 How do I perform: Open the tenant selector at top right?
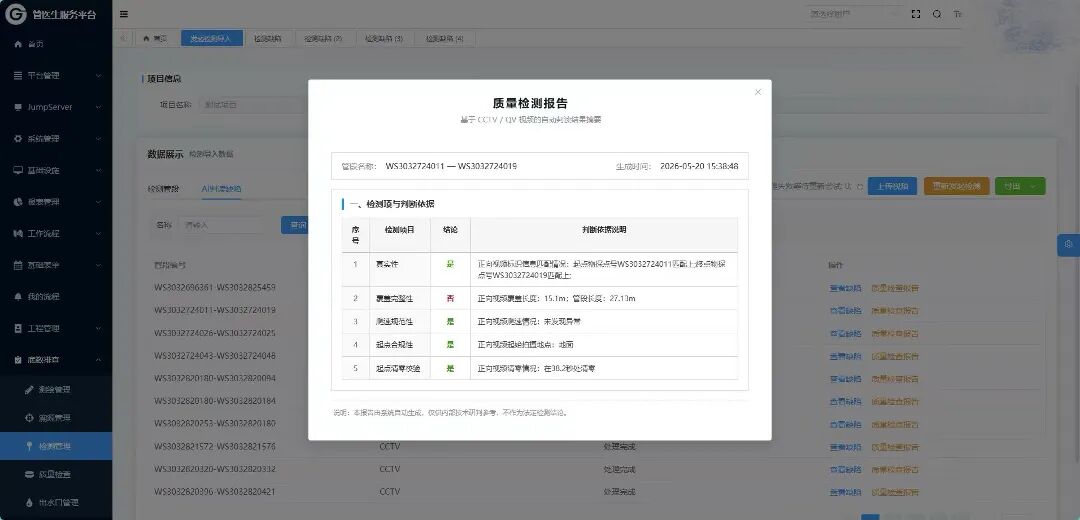[854, 14]
